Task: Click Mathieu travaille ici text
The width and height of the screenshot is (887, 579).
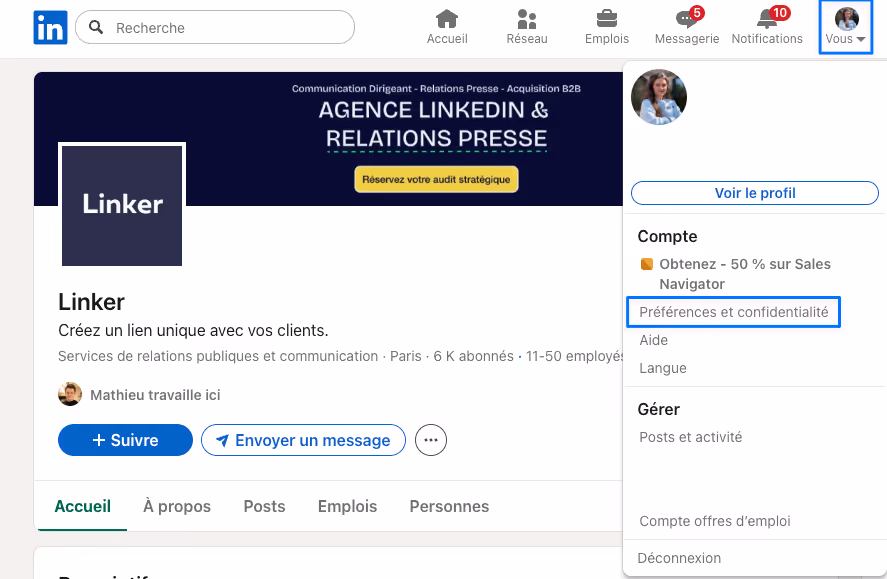Action: (x=156, y=395)
